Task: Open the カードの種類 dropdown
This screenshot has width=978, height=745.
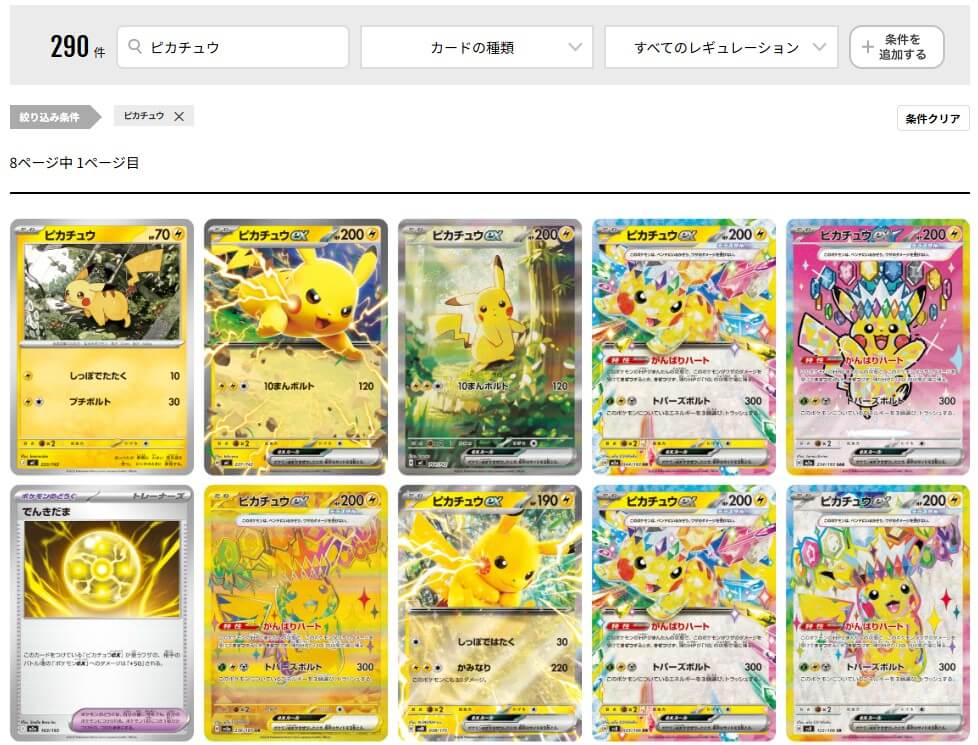Action: pyautogui.click(x=477, y=47)
